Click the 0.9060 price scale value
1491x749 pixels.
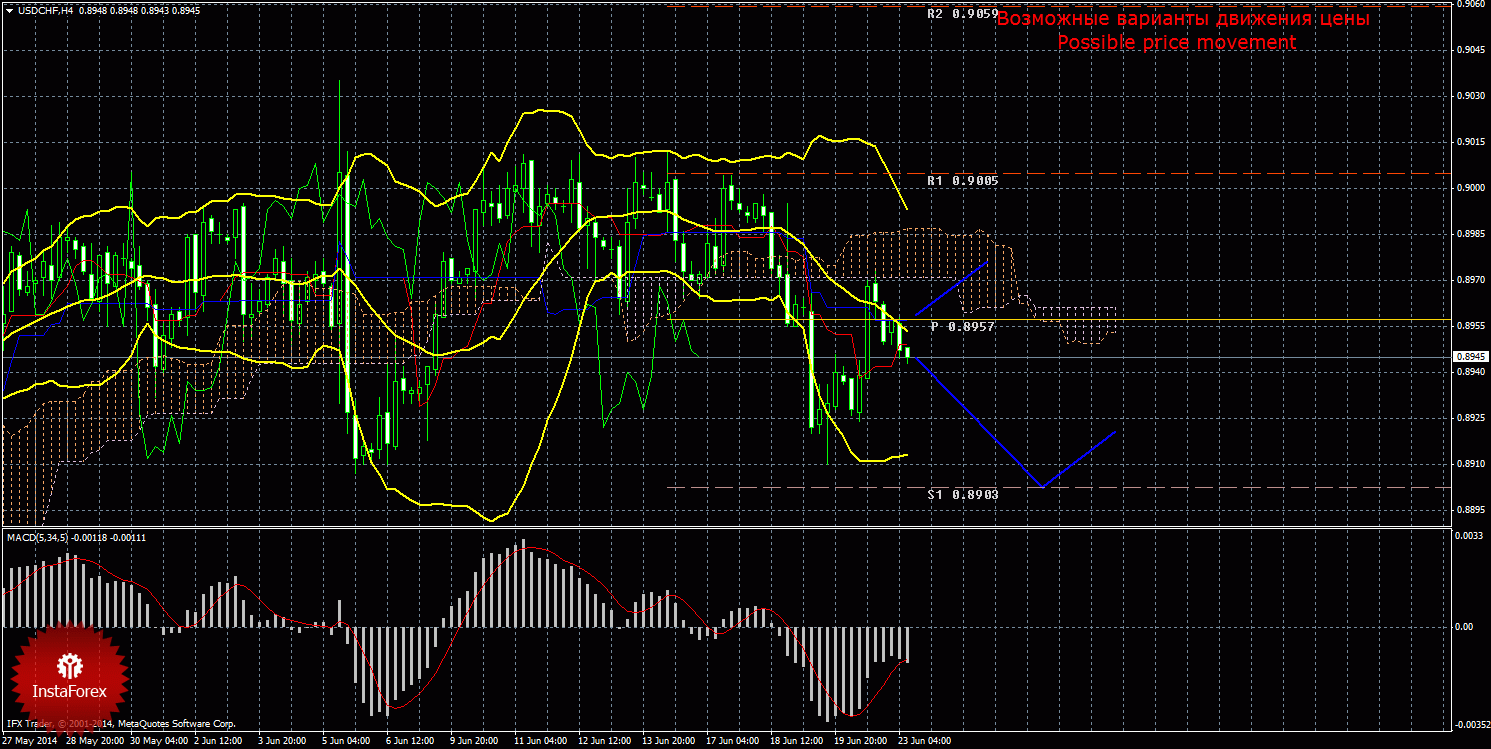click(x=1469, y=4)
